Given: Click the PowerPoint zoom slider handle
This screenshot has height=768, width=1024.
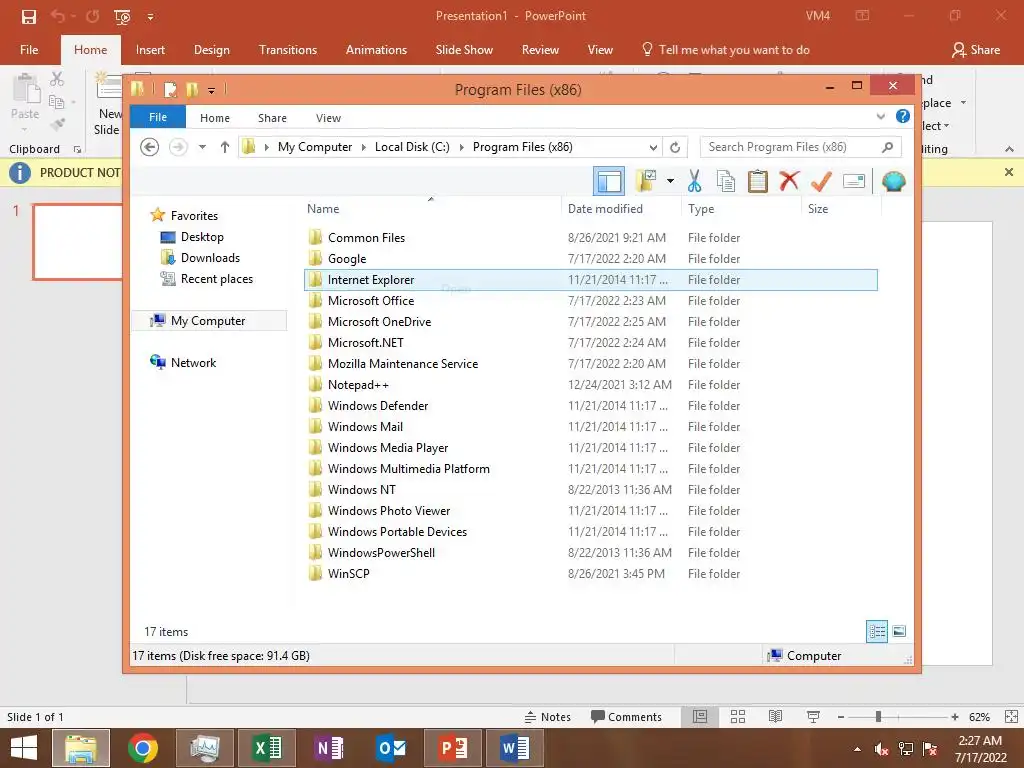Looking at the screenshot, I should (x=878, y=716).
